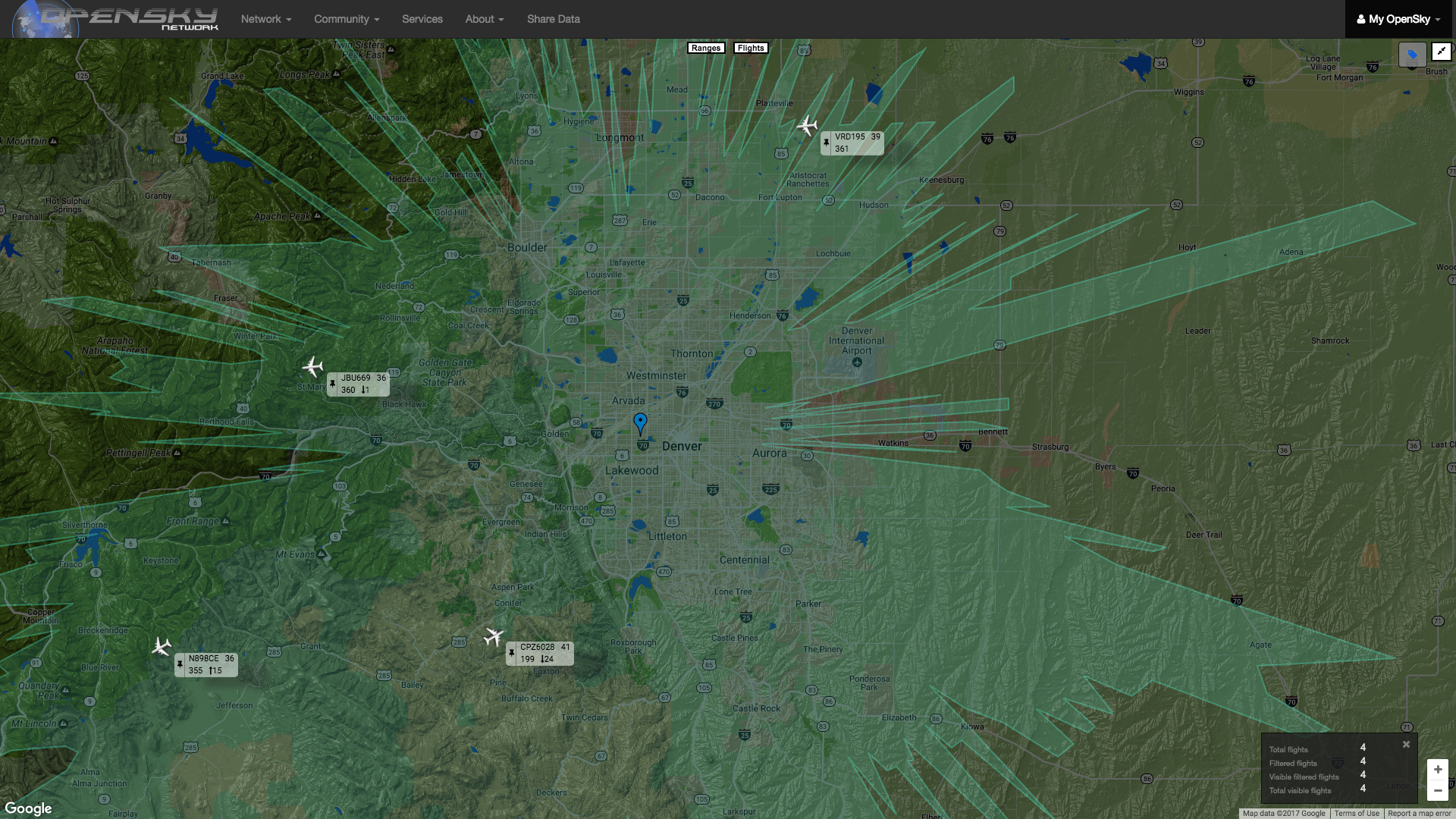Toggle the Ranges overlay
Screen dimensions: 1456x819
705,48
